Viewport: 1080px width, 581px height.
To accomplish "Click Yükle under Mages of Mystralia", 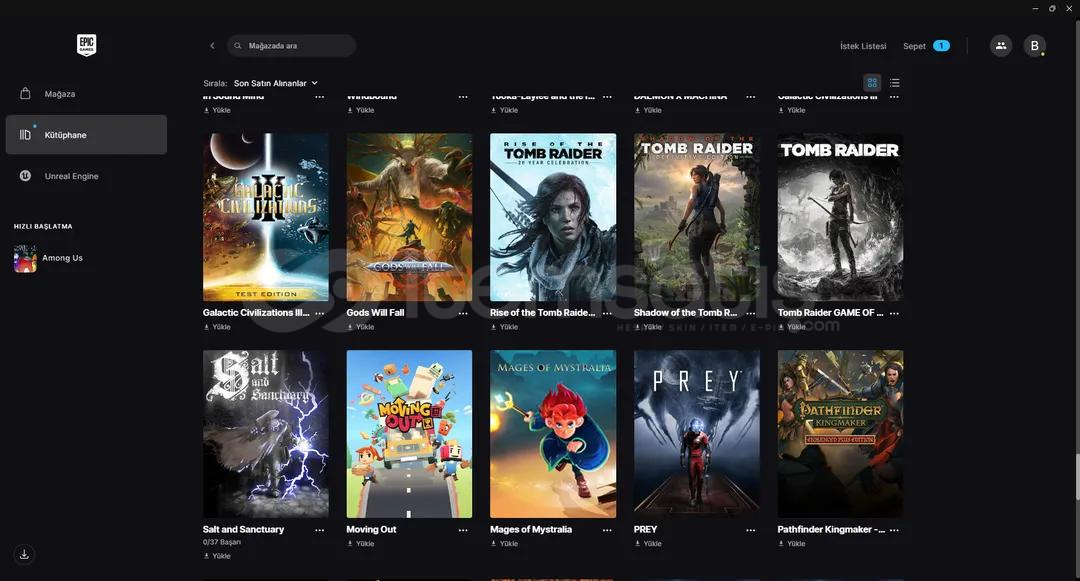I will pos(504,543).
